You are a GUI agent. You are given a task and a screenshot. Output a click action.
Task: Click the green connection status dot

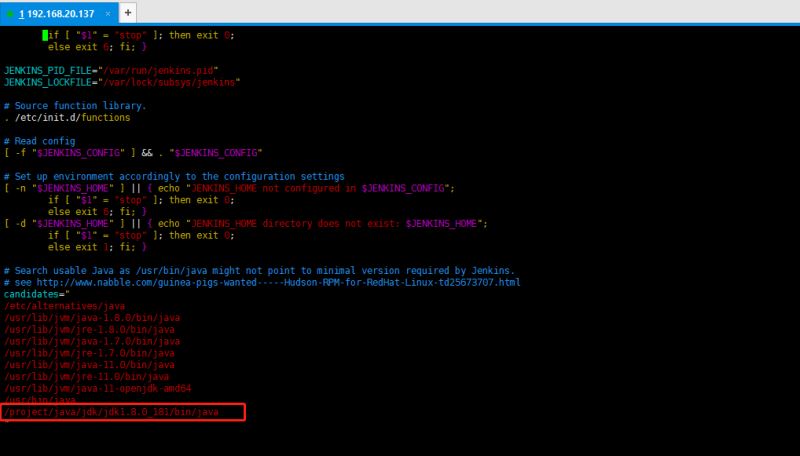click(x=10, y=12)
